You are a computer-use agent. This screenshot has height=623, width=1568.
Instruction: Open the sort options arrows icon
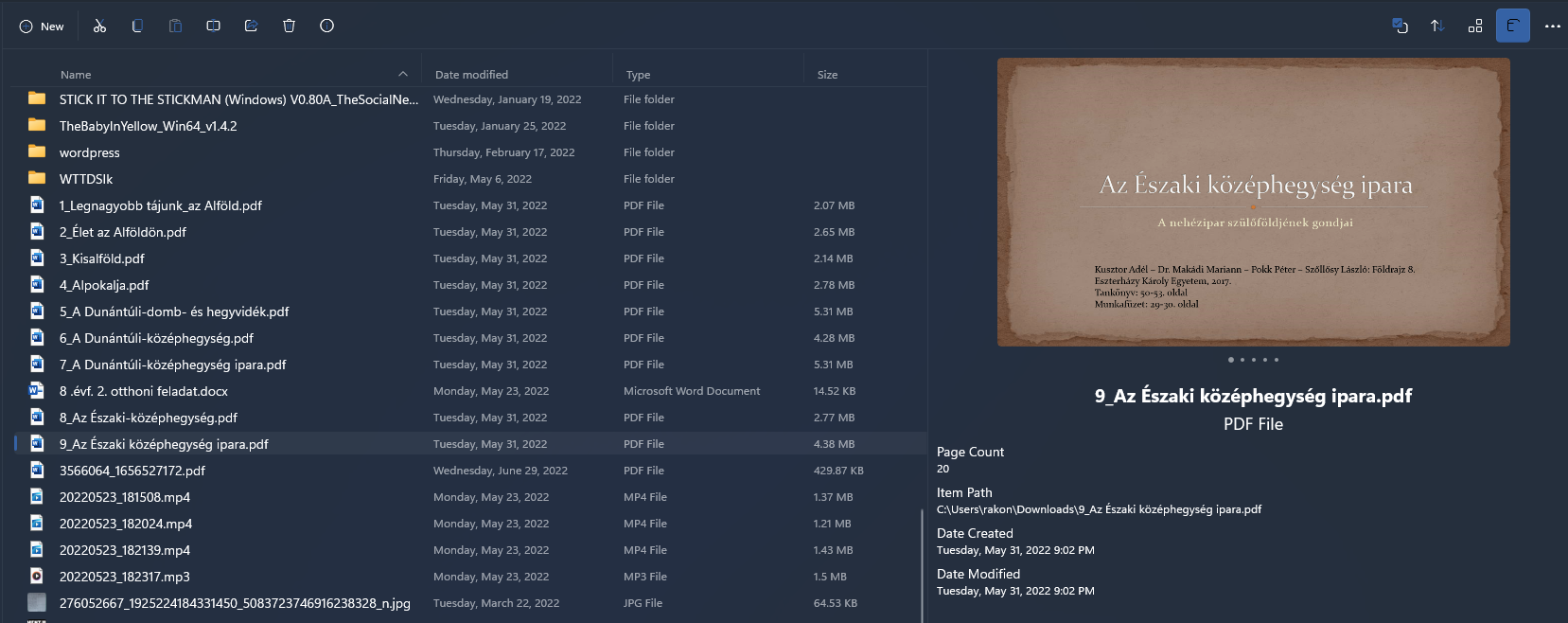pos(1437,27)
